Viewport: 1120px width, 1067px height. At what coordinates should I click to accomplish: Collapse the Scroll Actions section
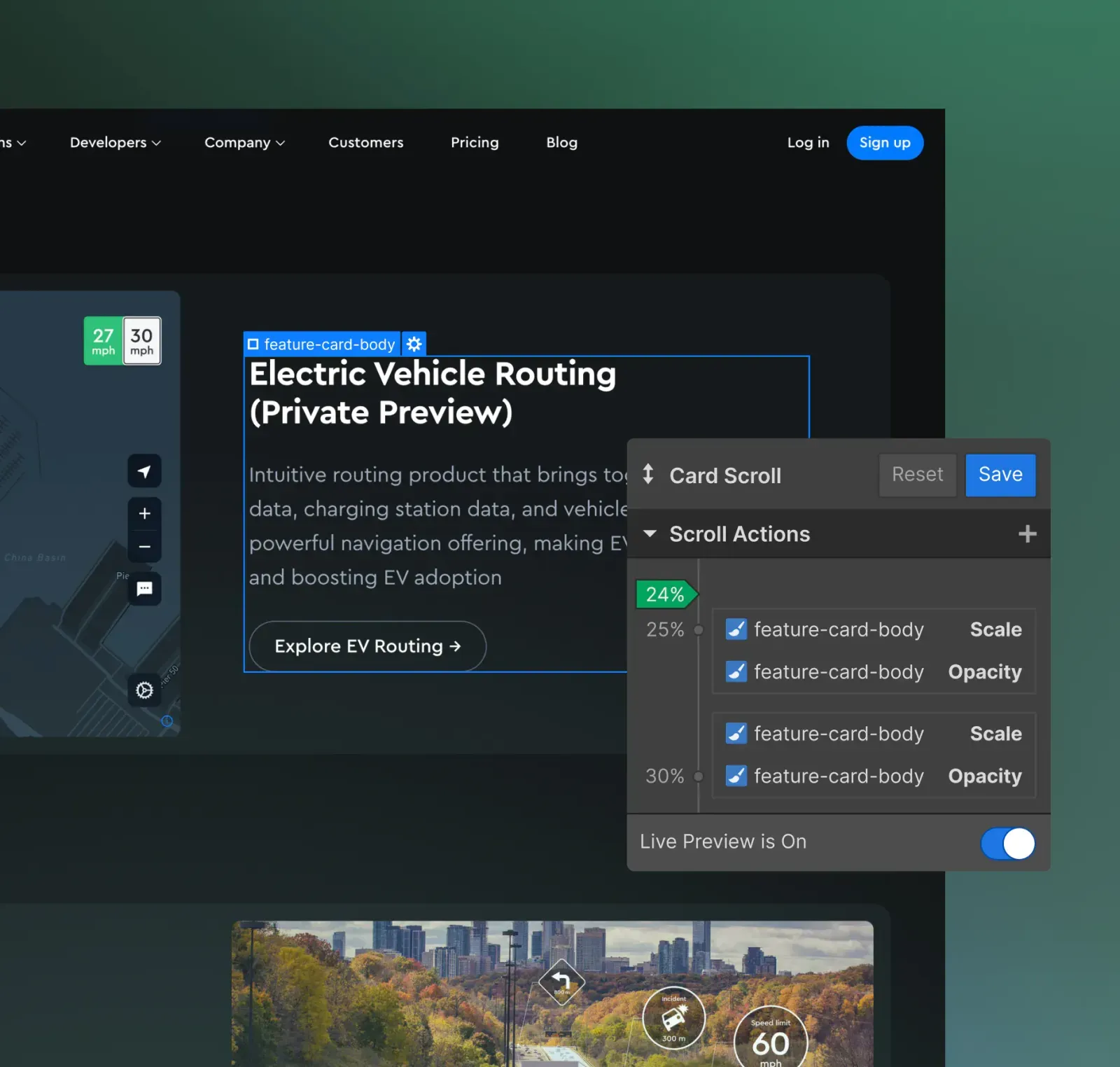click(650, 533)
